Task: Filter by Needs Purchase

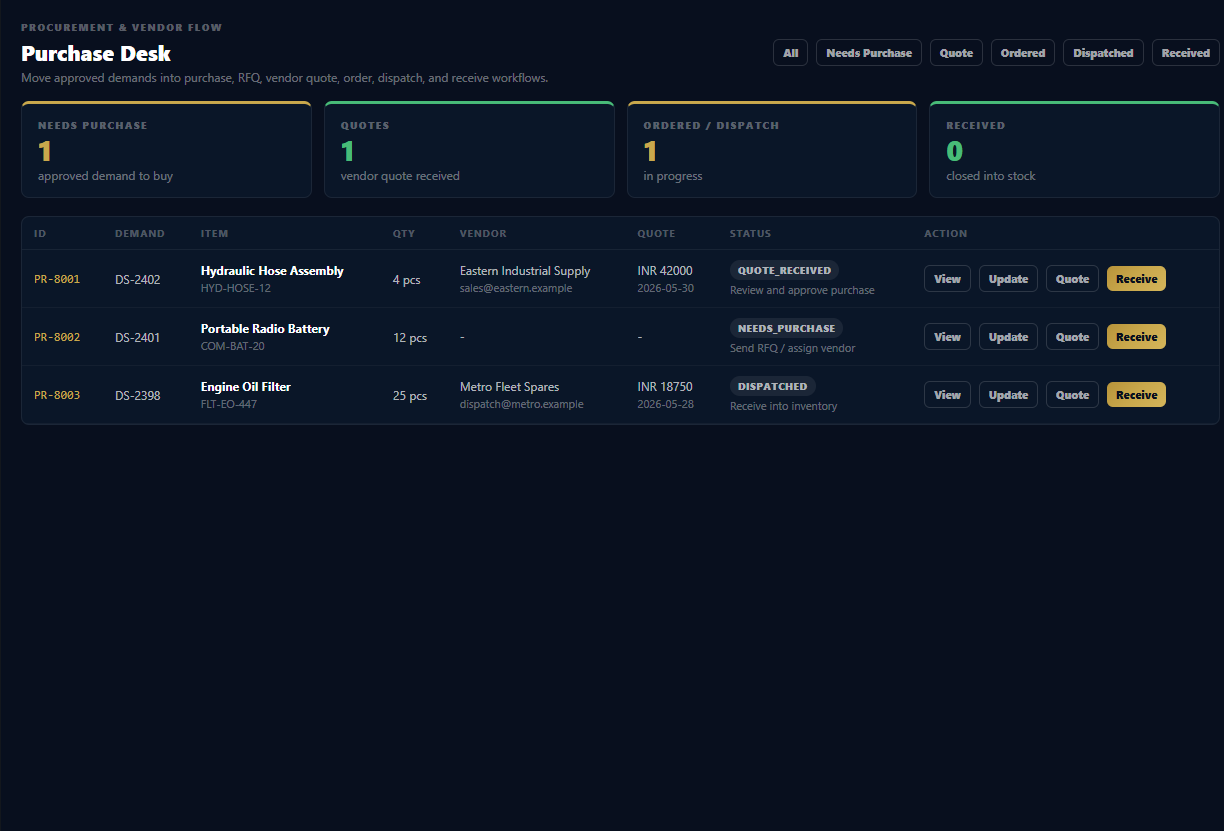Action: [x=869, y=53]
